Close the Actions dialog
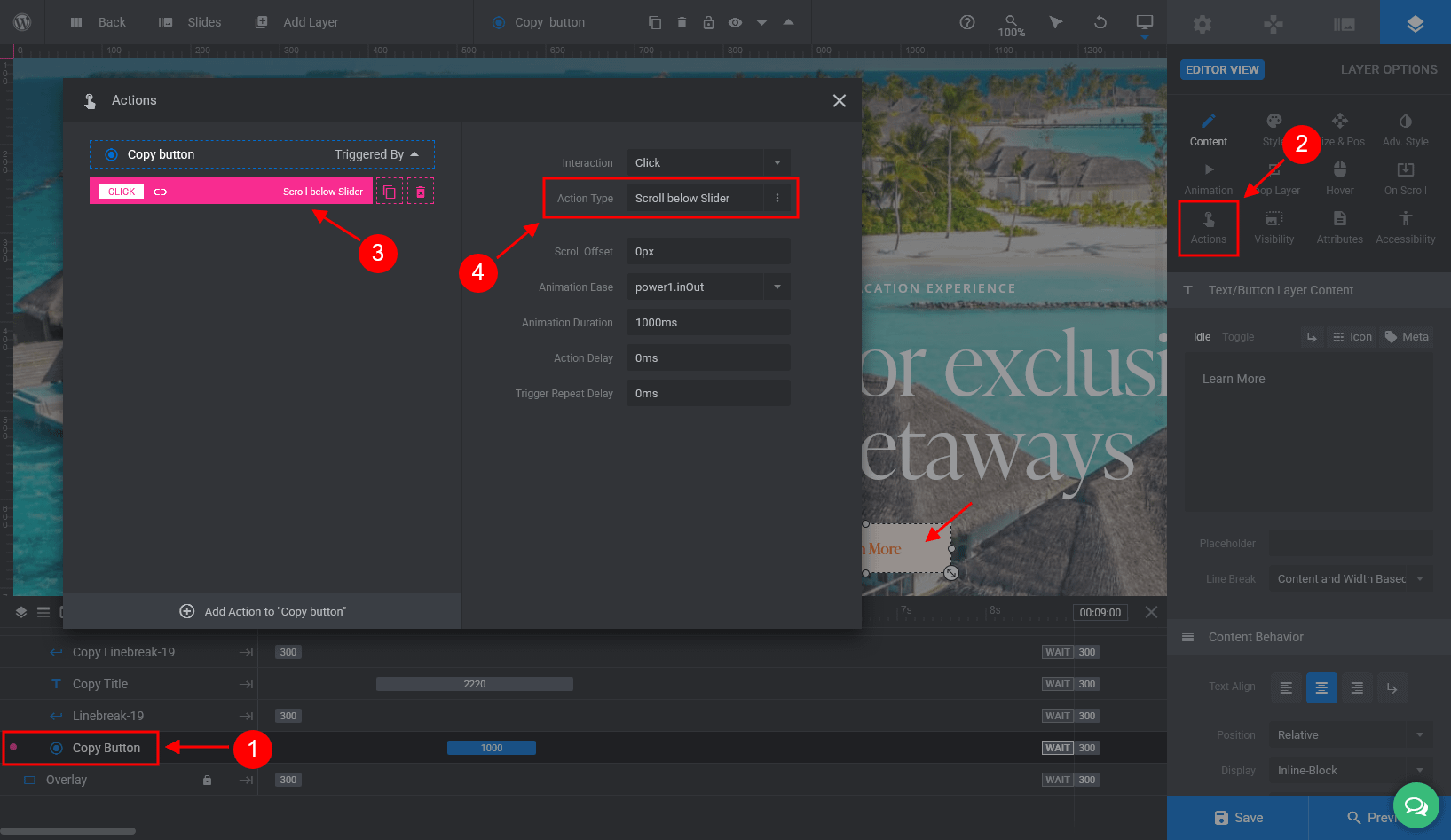 (x=840, y=101)
